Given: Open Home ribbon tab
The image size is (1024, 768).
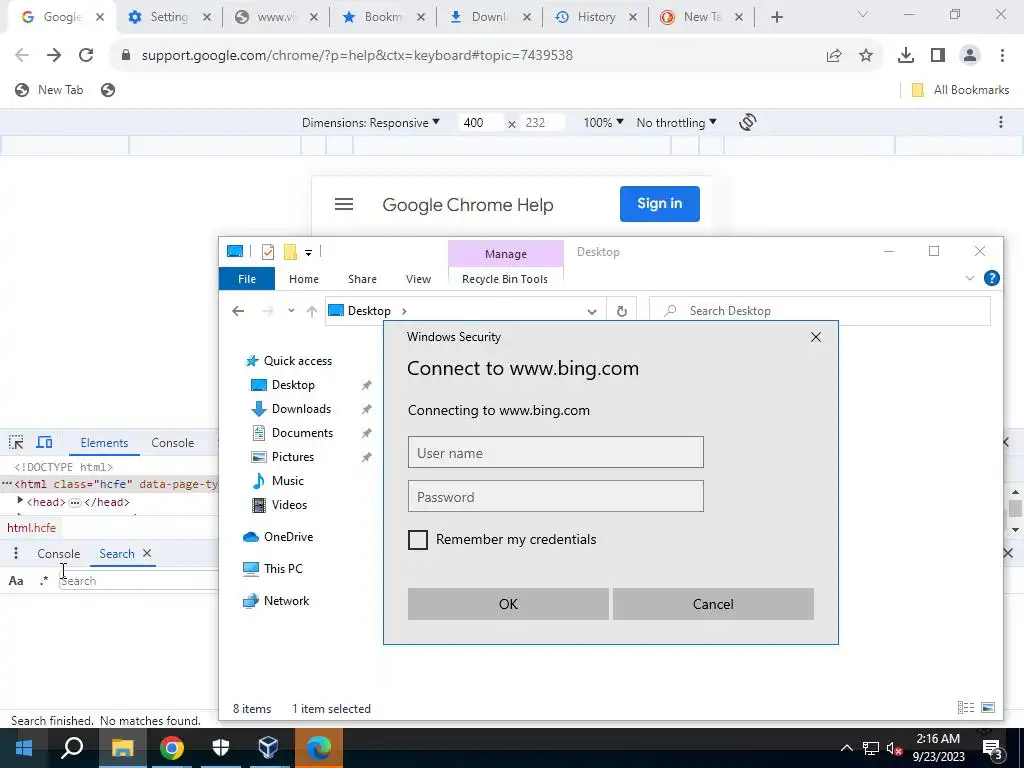Looking at the screenshot, I should [x=304, y=279].
